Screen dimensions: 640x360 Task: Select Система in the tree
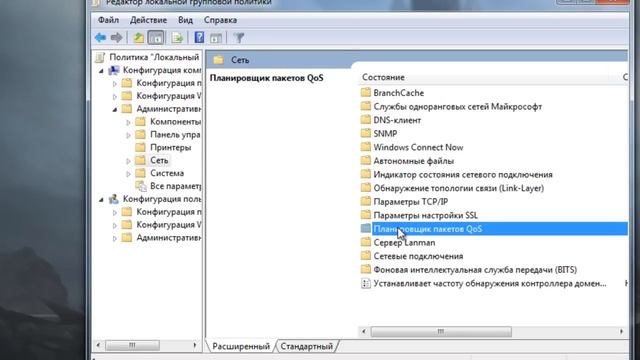click(x=167, y=173)
